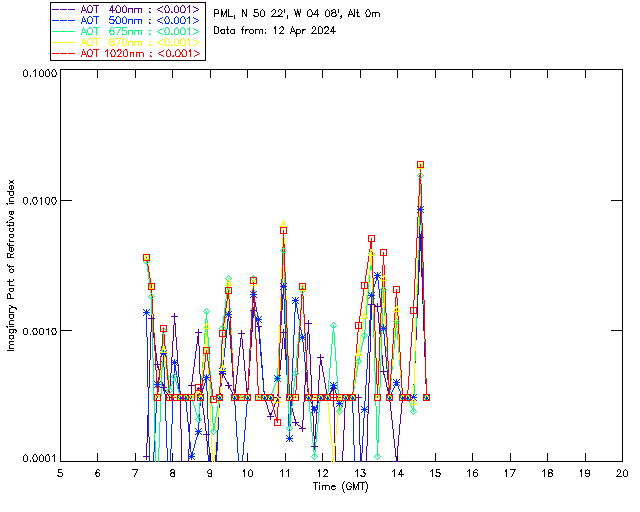The height and width of the screenshot is (512, 640).
Task: Click the 0.1000 y-axis tick label
Action: [x=39, y=73]
